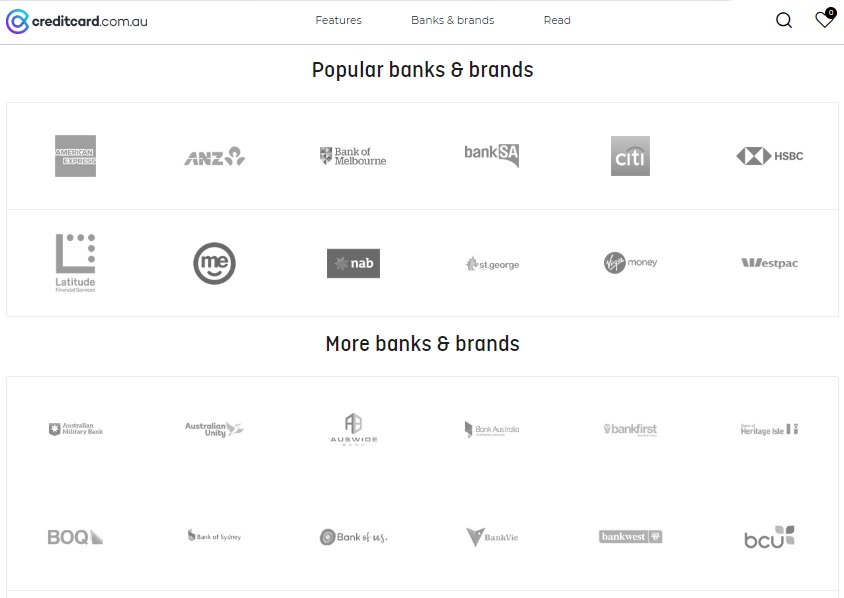Screen dimensions: 844x598
Task: Go to the creditcard.com.au home logo
Action: pos(76,22)
